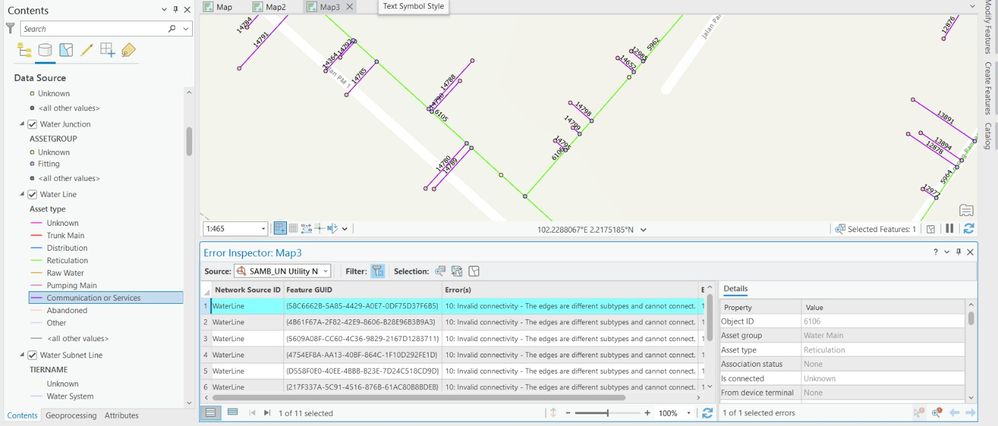Viewport: 998px width, 426px height.
Task: Switch to List By Selection view
Action: click(x=66, y=50)
